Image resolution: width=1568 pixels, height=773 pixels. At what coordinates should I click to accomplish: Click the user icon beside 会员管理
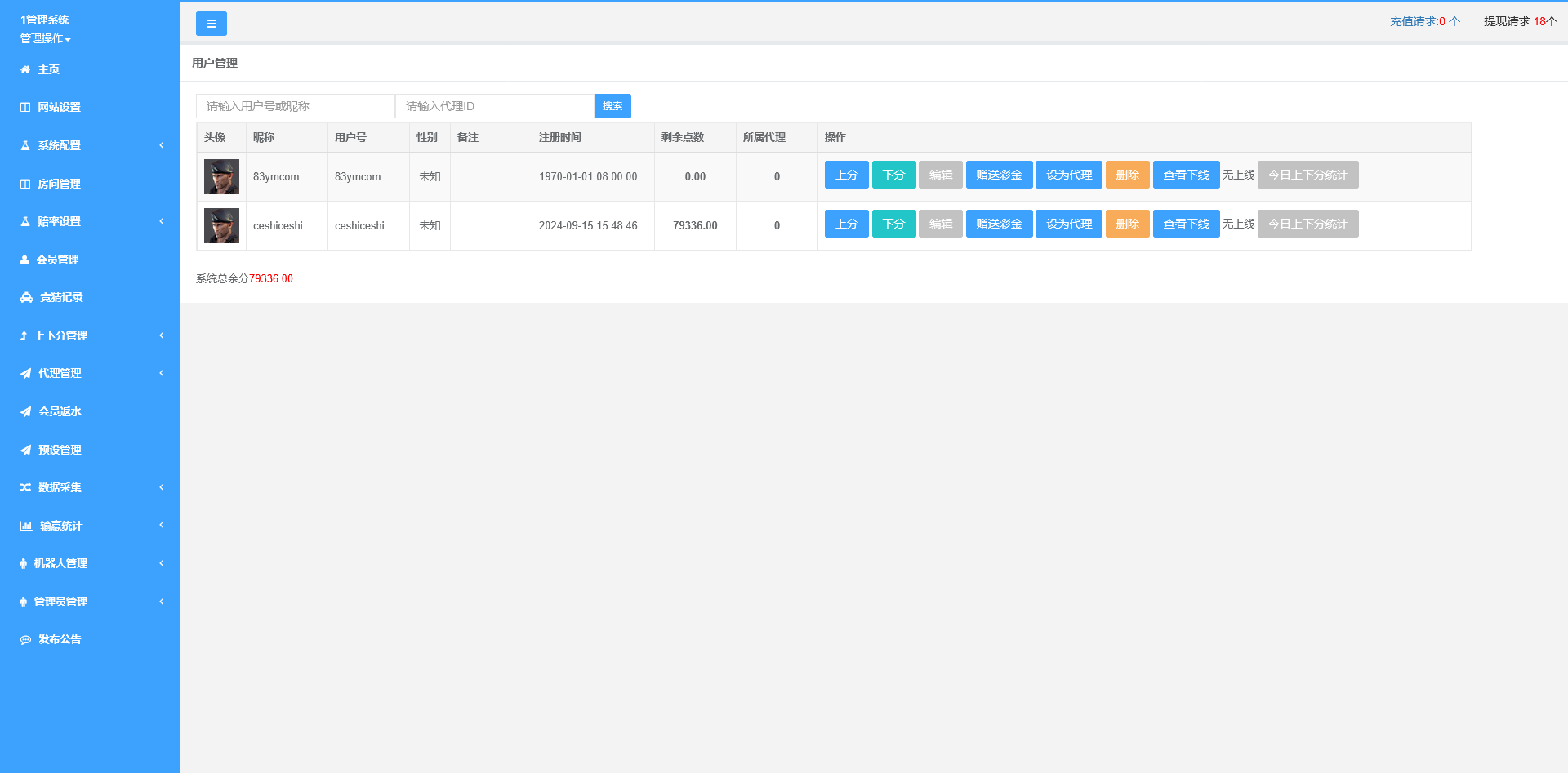[25, 260]
